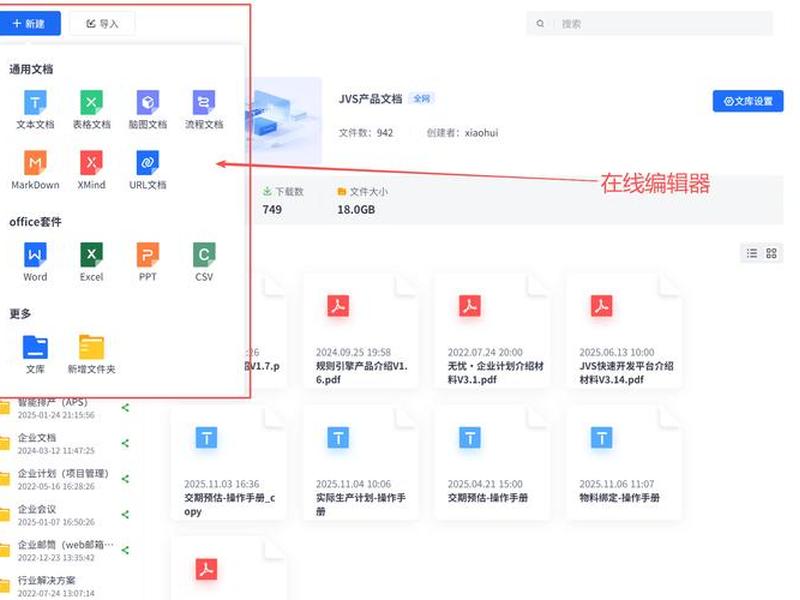Open 规则引擎产品介绍V1.6.pdf file card
Viewport: 800px width, 600px height.
point(361,331)
